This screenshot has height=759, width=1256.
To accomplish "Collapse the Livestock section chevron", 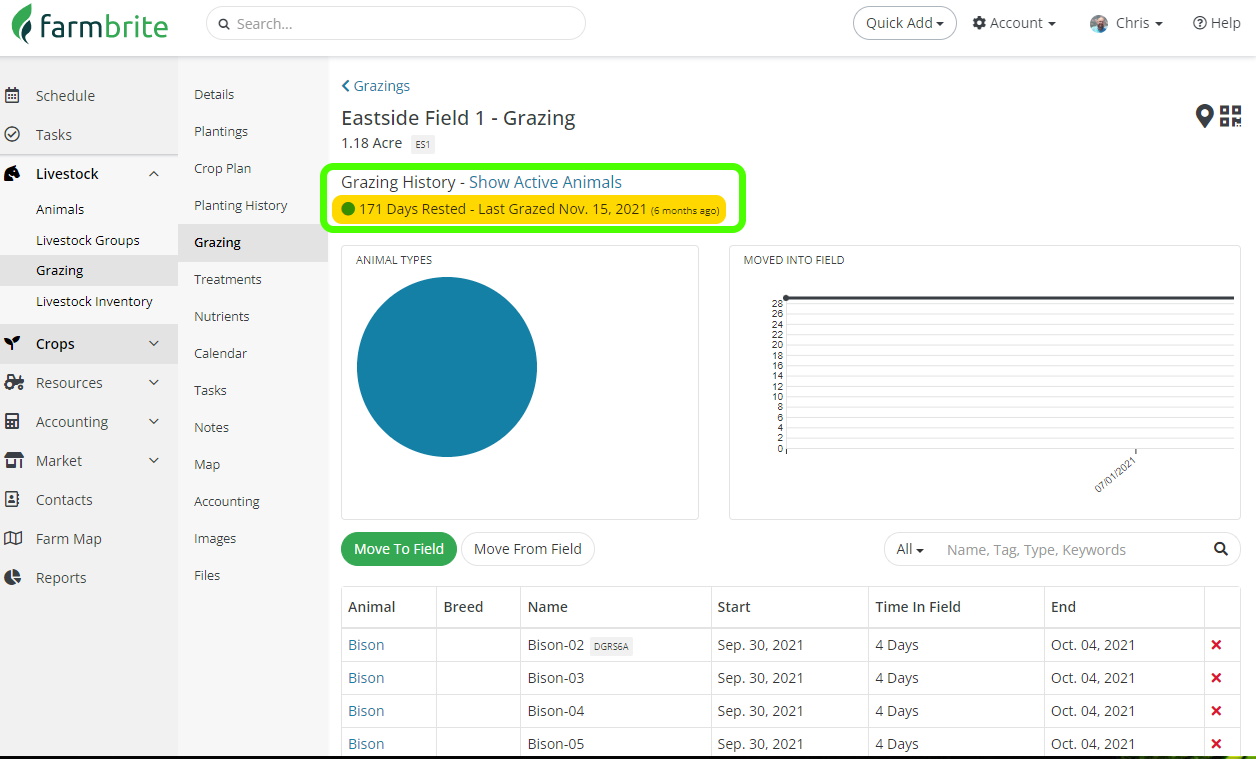I will pos(154,174).
